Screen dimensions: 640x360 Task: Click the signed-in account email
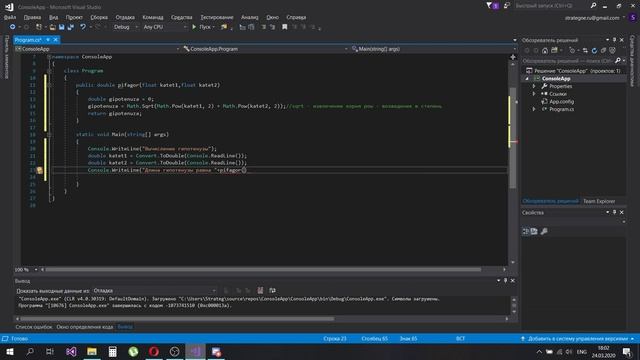point(592,18)
